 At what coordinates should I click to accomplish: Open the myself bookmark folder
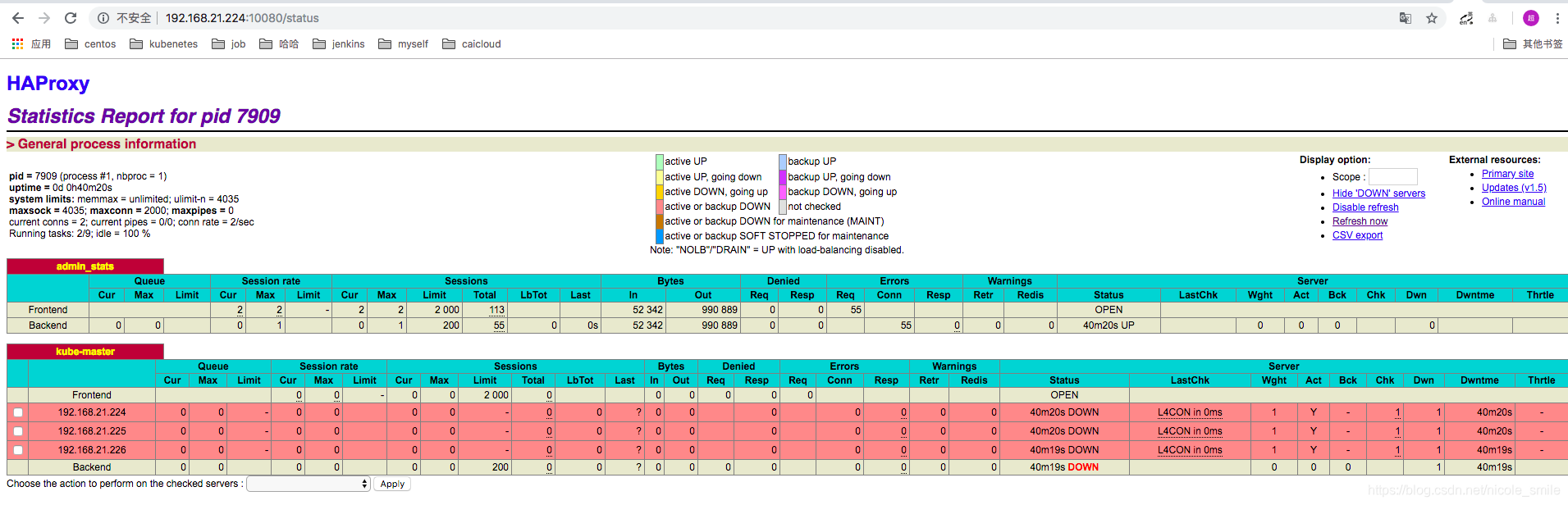(404, 44)
